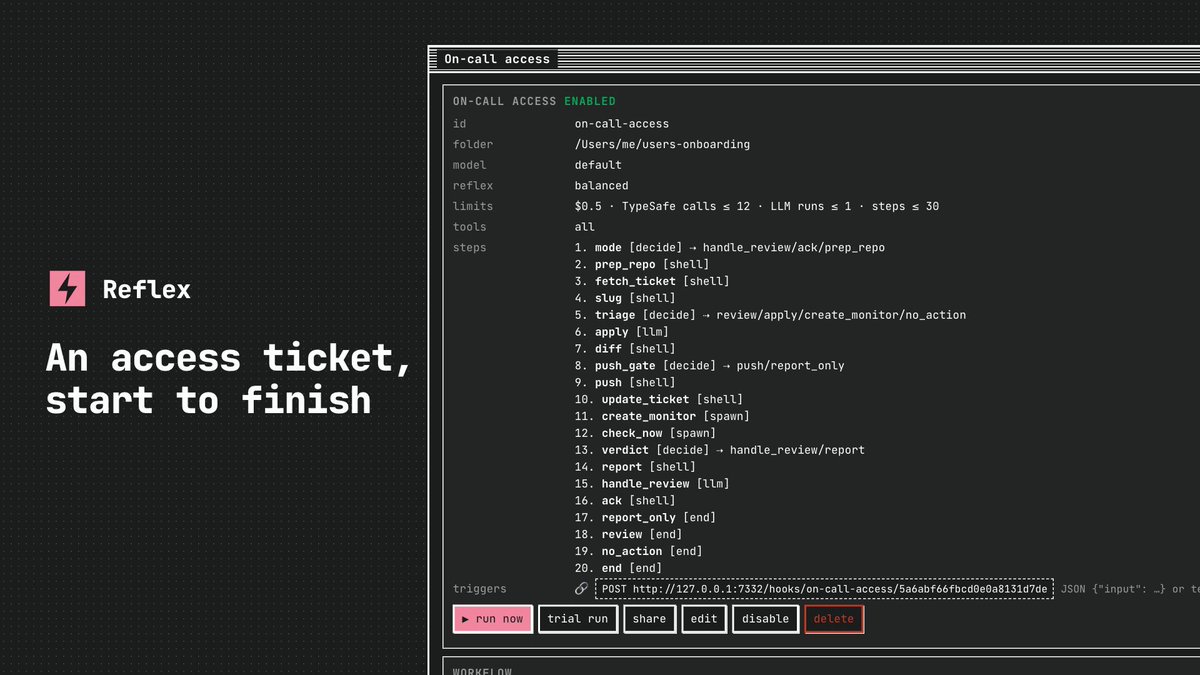Launch a trial run of the workflow
The width and height of the screenshot is (1200, 675).
577,619
